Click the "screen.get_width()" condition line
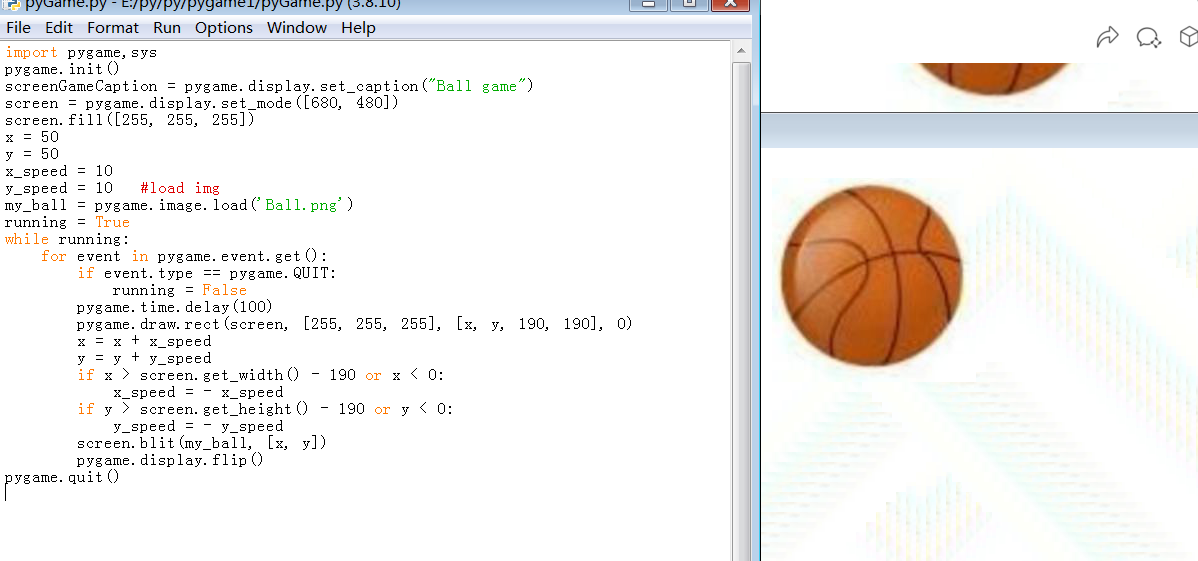The width and height of the screenshot is (1198, 561). pyautogui.click(x=261, y=375)
